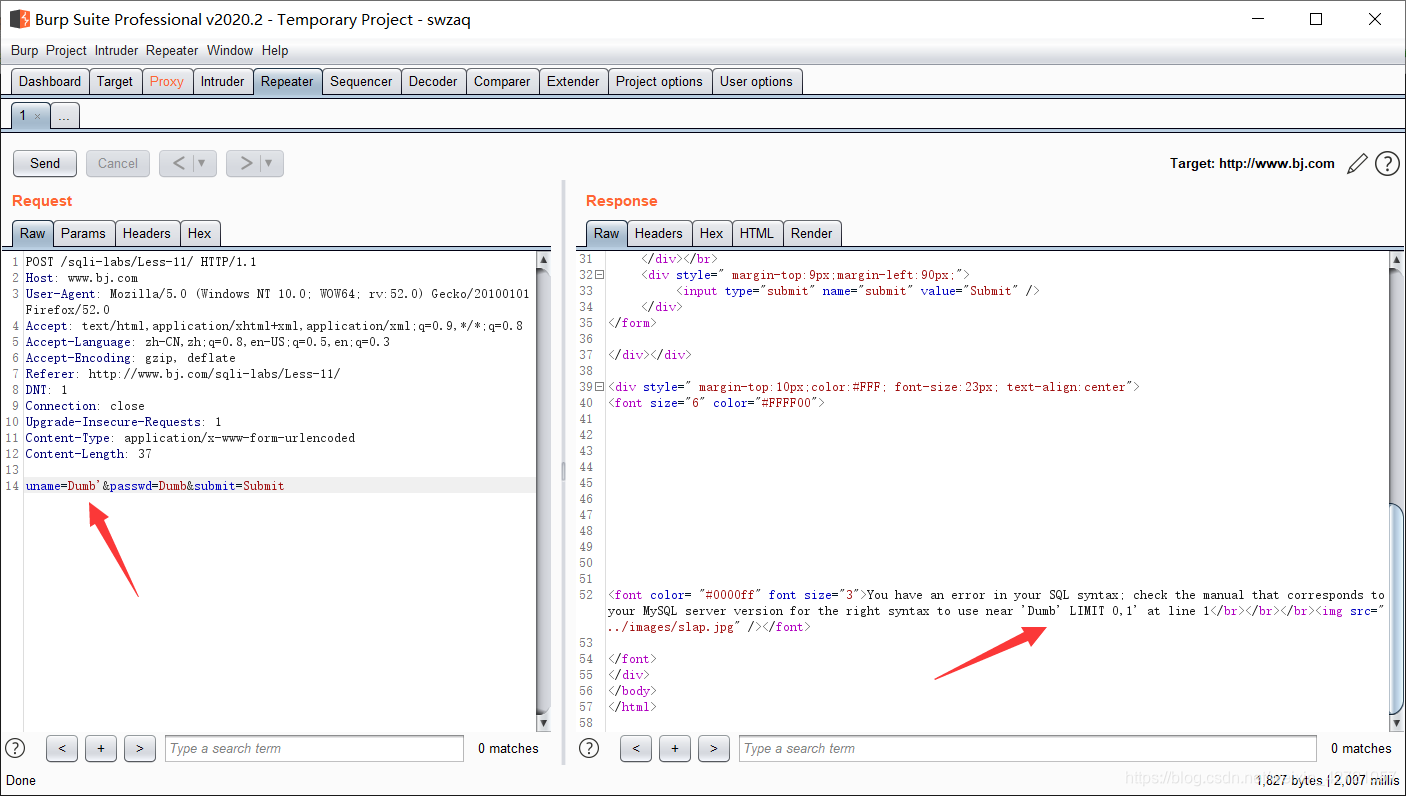This screenshot has width=1406, height=796.
Task: Select the Response Headers tab
Action: pos(659,233)
